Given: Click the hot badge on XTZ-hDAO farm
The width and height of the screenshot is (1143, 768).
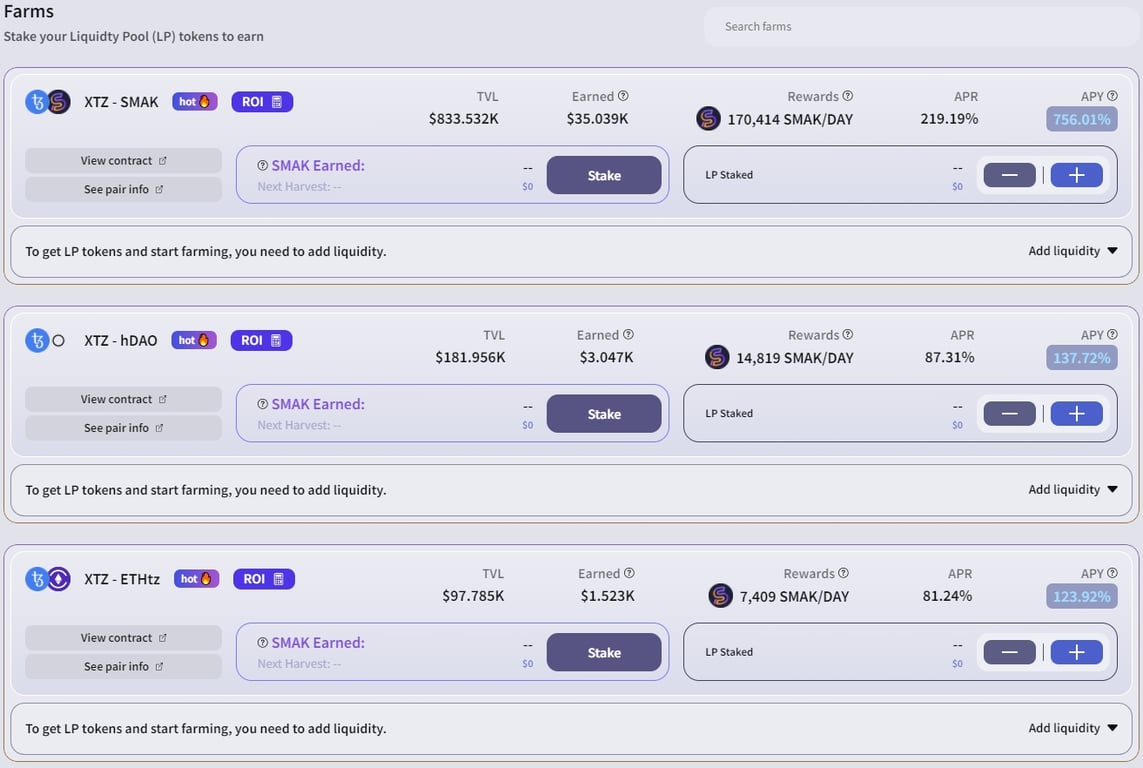Looking at the screenshot, I should (x=194, y=340).
